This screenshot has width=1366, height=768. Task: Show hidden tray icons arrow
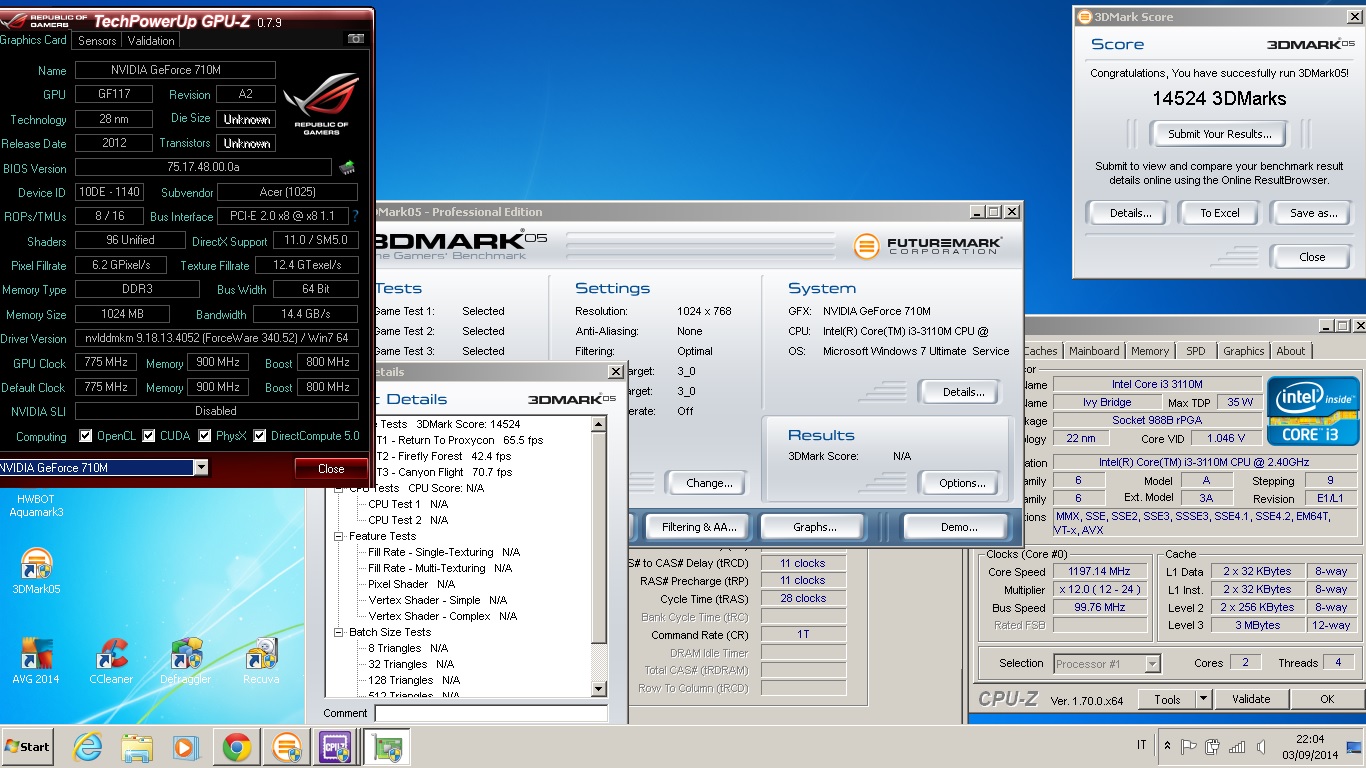[1167, 746]
